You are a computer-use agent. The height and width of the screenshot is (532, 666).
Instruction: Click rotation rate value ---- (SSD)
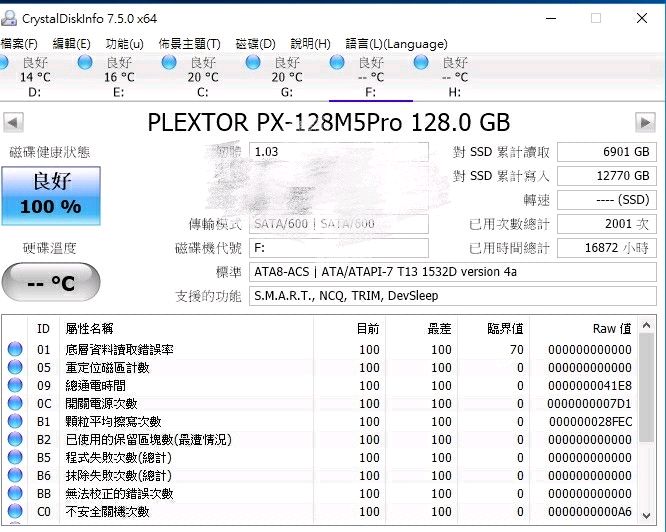tap(607, 200)
